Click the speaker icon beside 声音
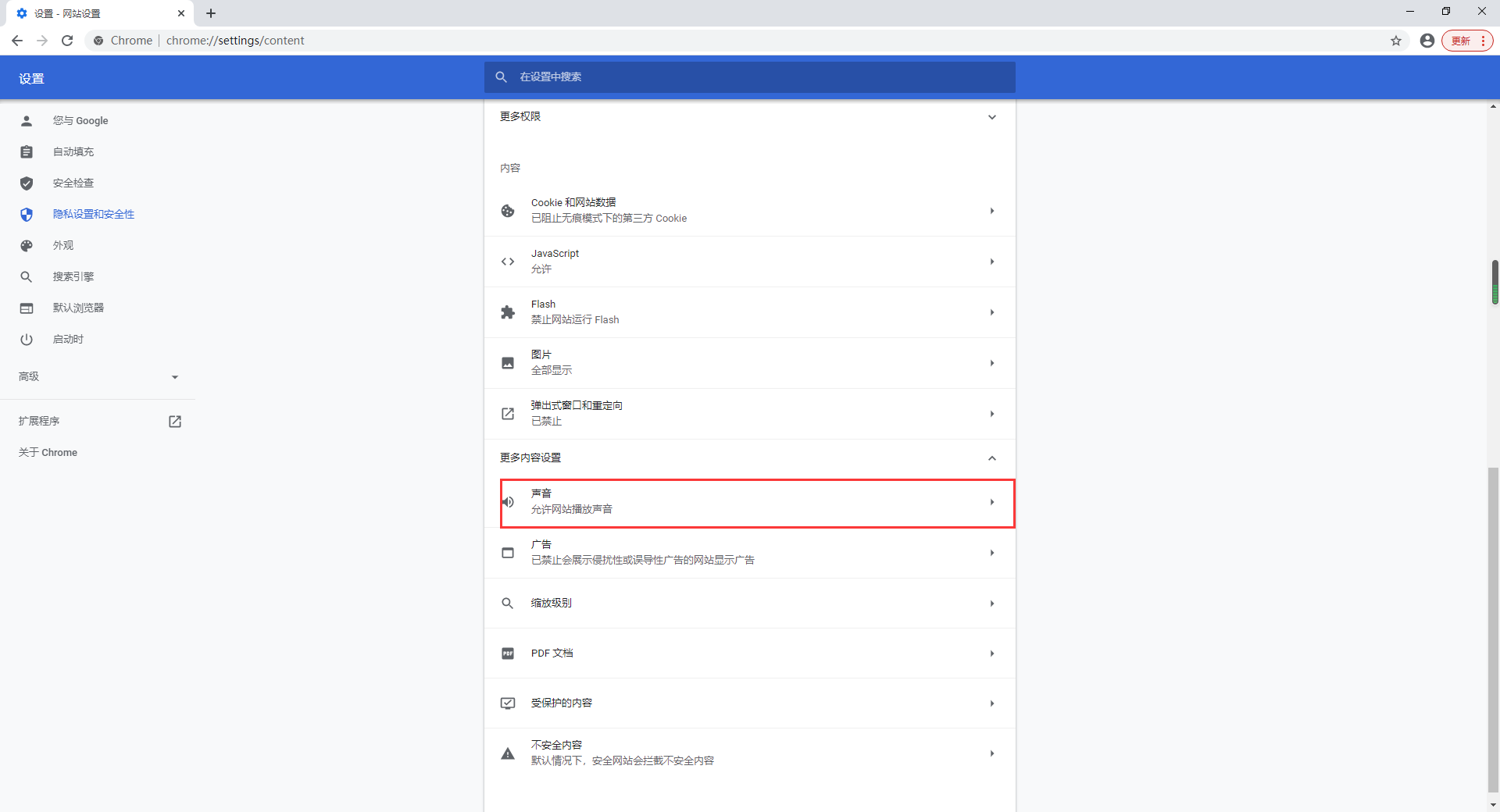 [508, 502]
